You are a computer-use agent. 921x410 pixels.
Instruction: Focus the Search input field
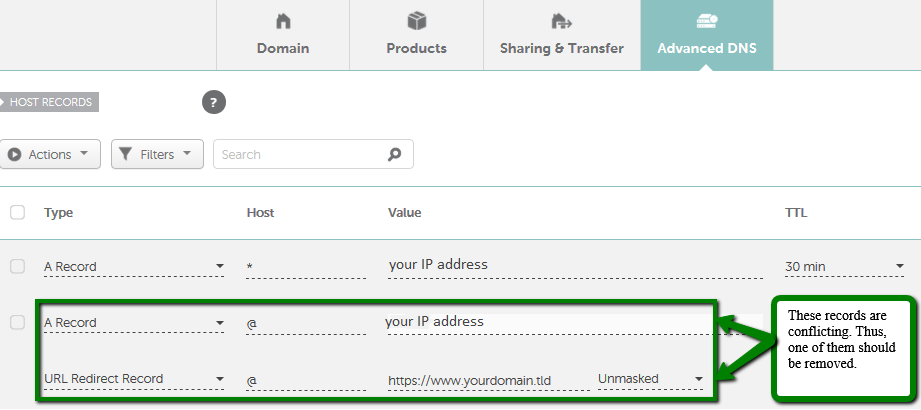(313, 154)
